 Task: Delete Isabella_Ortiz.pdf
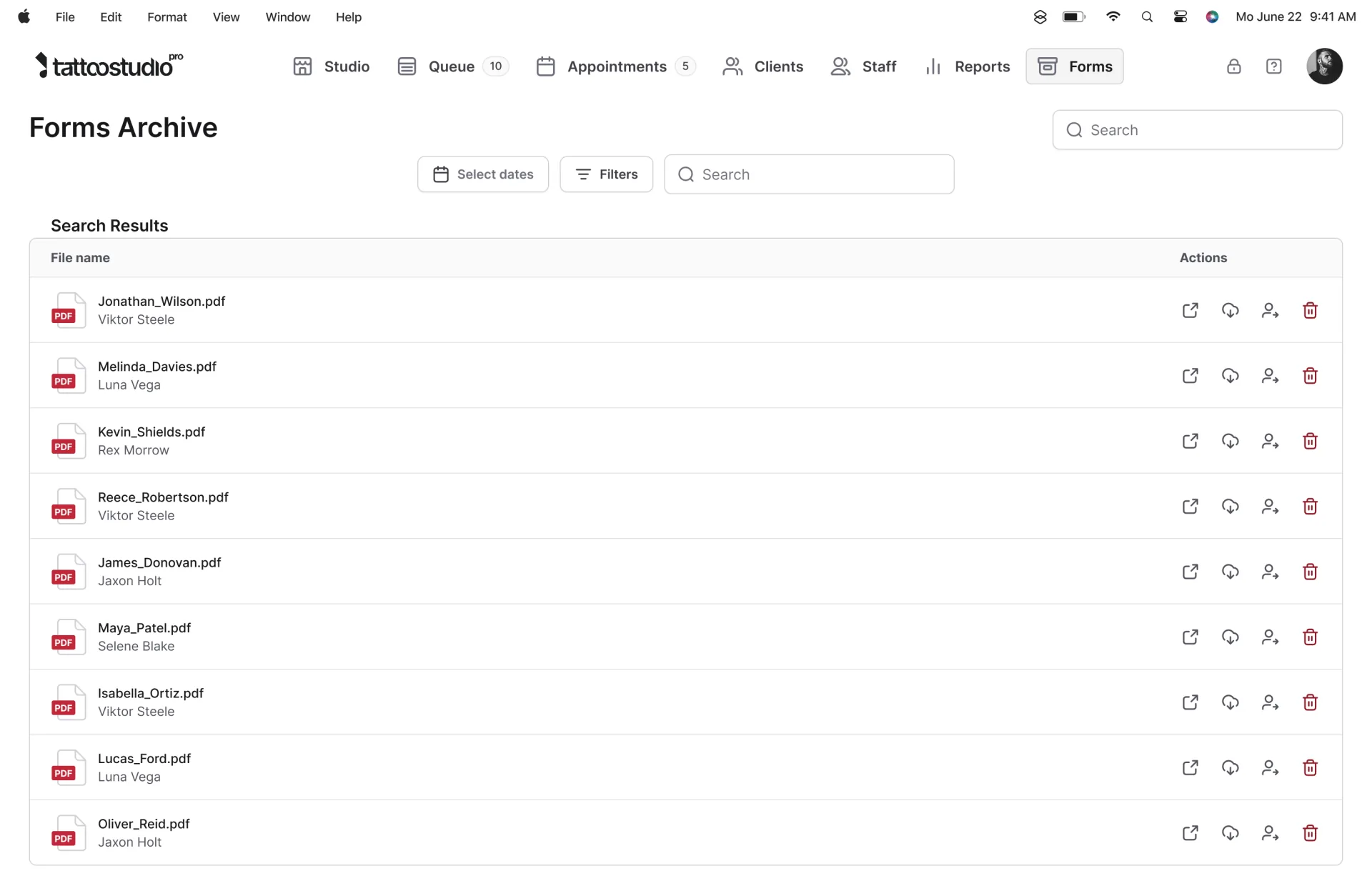pos(1310,702)
